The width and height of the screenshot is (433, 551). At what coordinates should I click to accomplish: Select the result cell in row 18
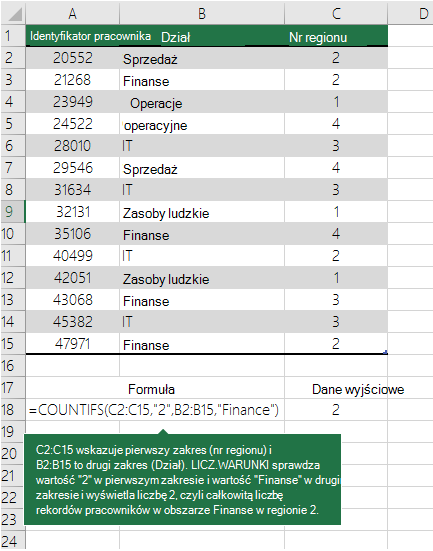pyautogui.click(x=336, y=410)
